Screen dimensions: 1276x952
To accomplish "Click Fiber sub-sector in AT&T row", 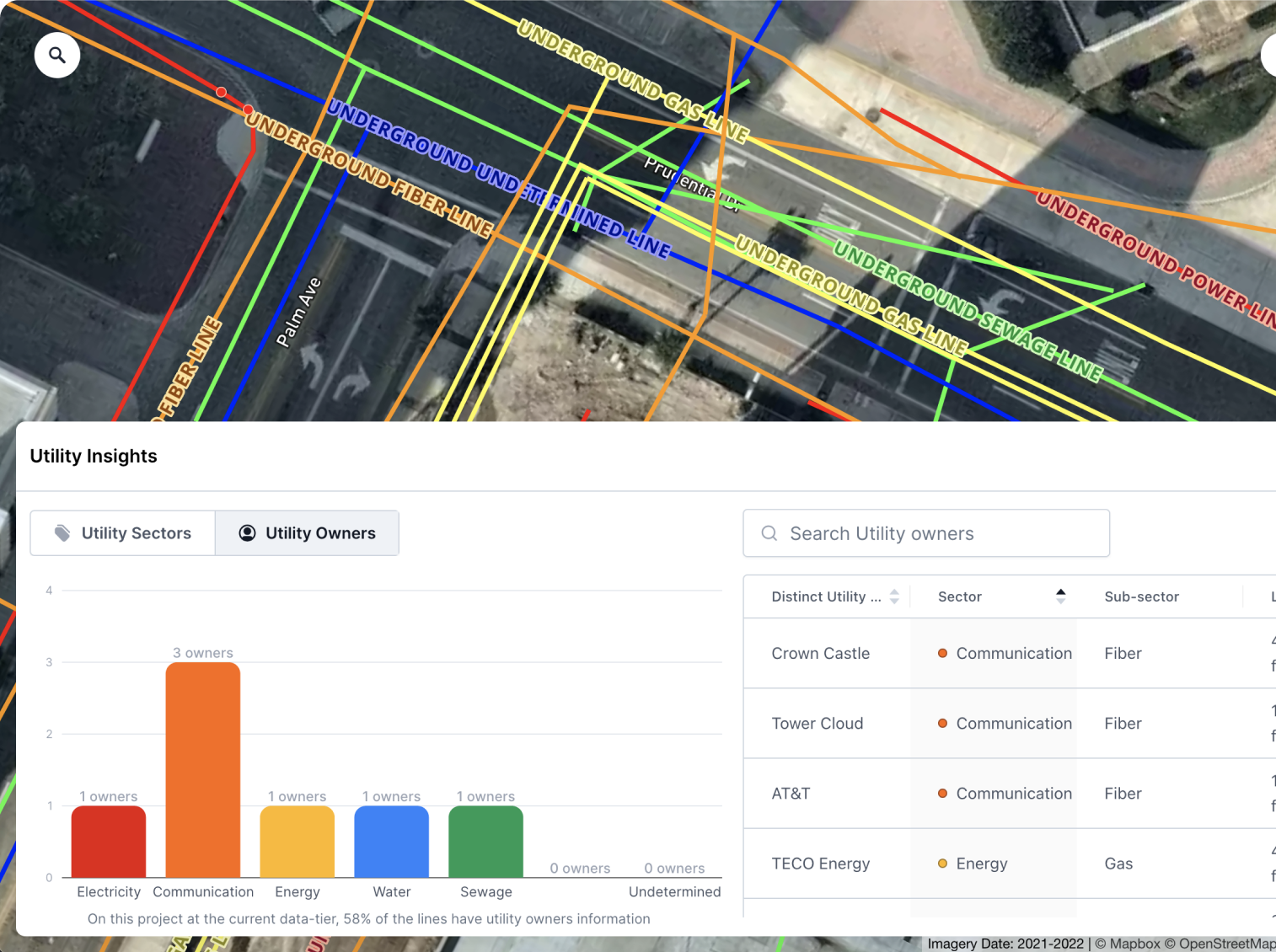I will 1123,794.
